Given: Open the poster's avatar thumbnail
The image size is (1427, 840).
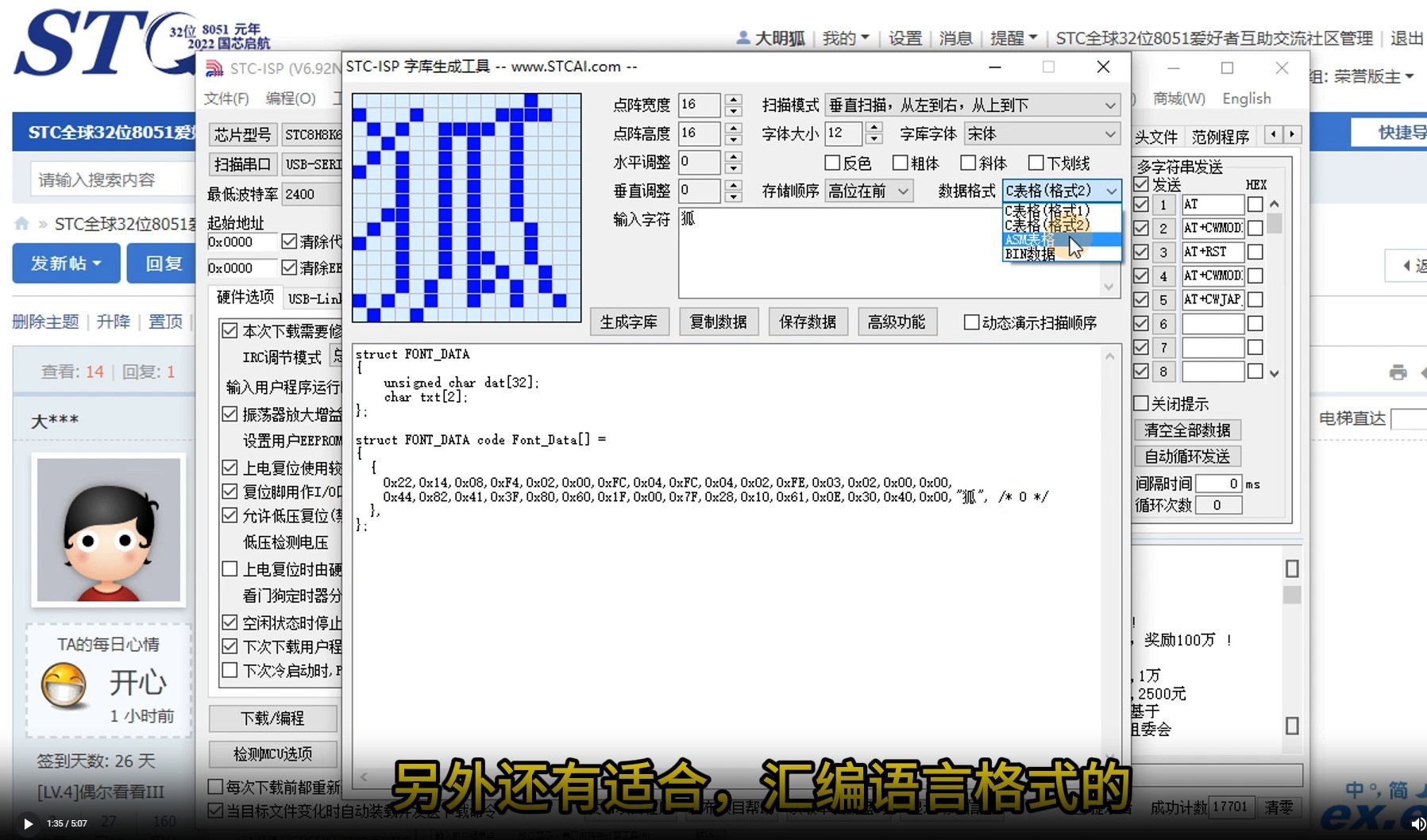Looking at the screenshot, I should tap(109, 530).
